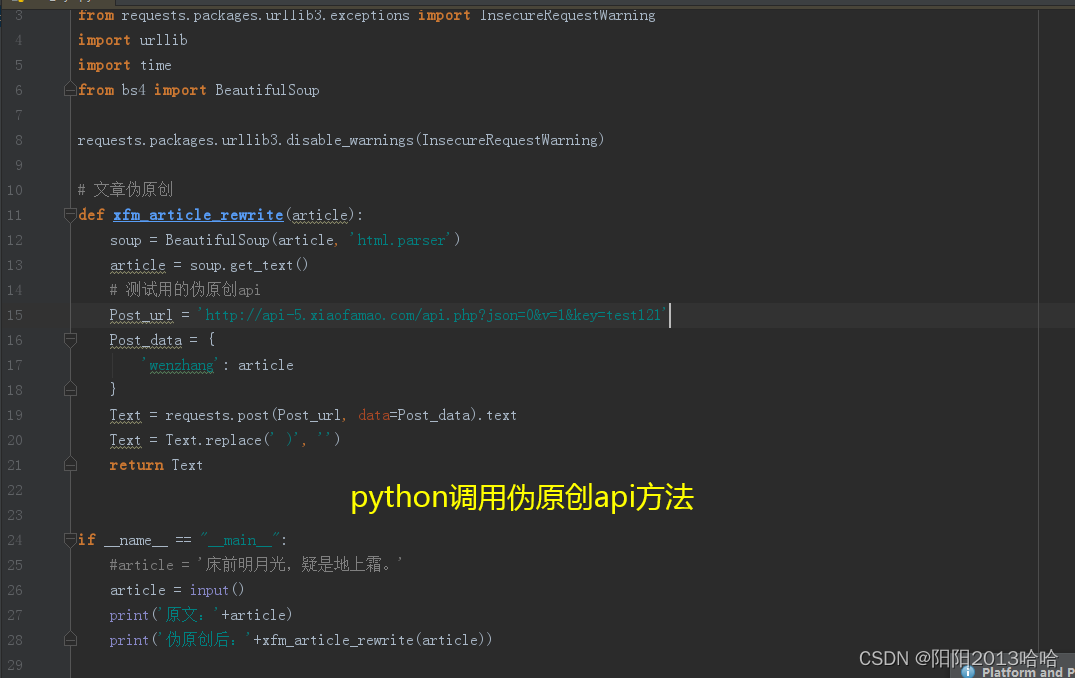Click input() on line 26
Screen dimensions: 1075x678
217,590
